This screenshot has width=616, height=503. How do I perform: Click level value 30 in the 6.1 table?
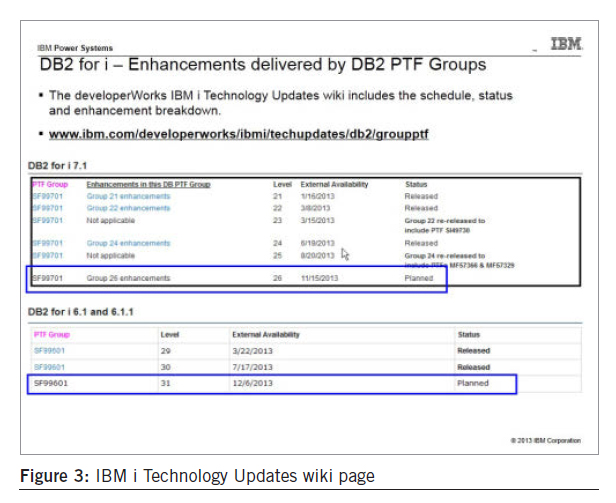click(x=165, y=367)
